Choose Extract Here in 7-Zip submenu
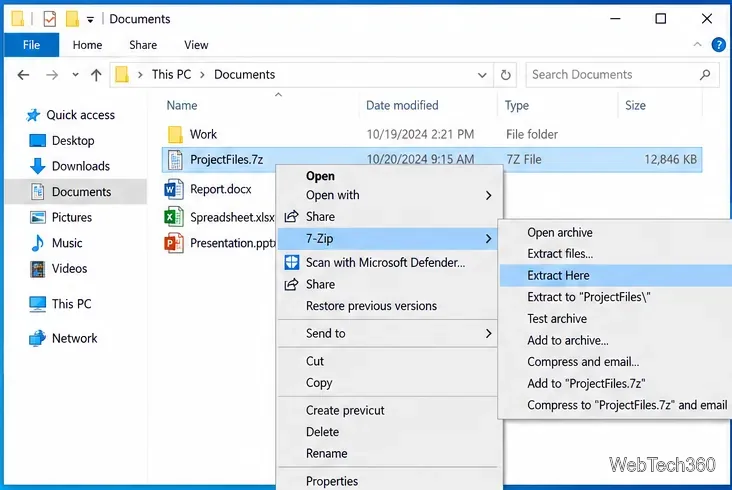732x490 pixels. click(x=615, y=275)
